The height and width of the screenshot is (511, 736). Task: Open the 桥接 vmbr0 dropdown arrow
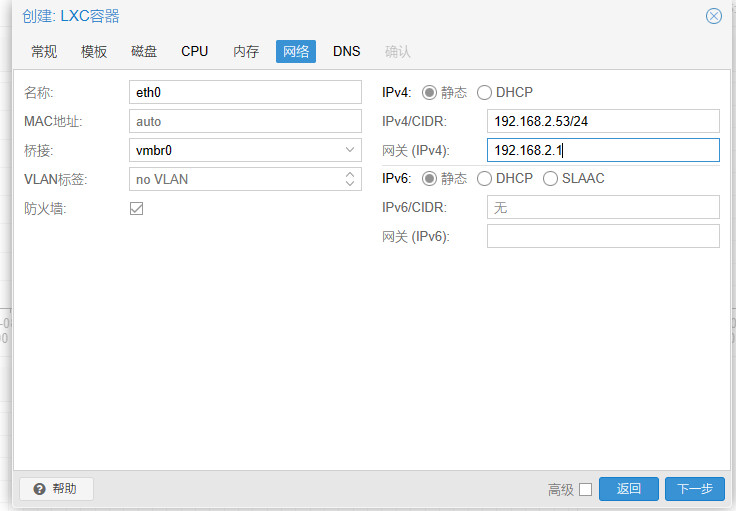tap(350, 150)
